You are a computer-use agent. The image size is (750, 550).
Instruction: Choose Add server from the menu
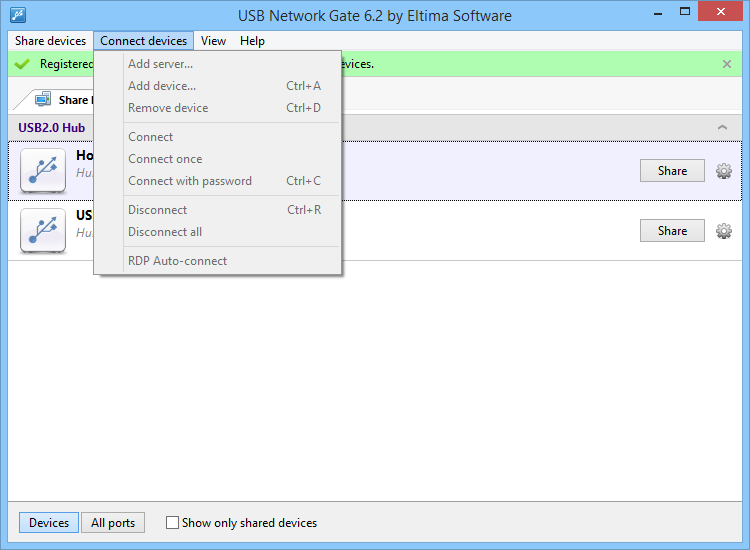[x=160, y=64]
